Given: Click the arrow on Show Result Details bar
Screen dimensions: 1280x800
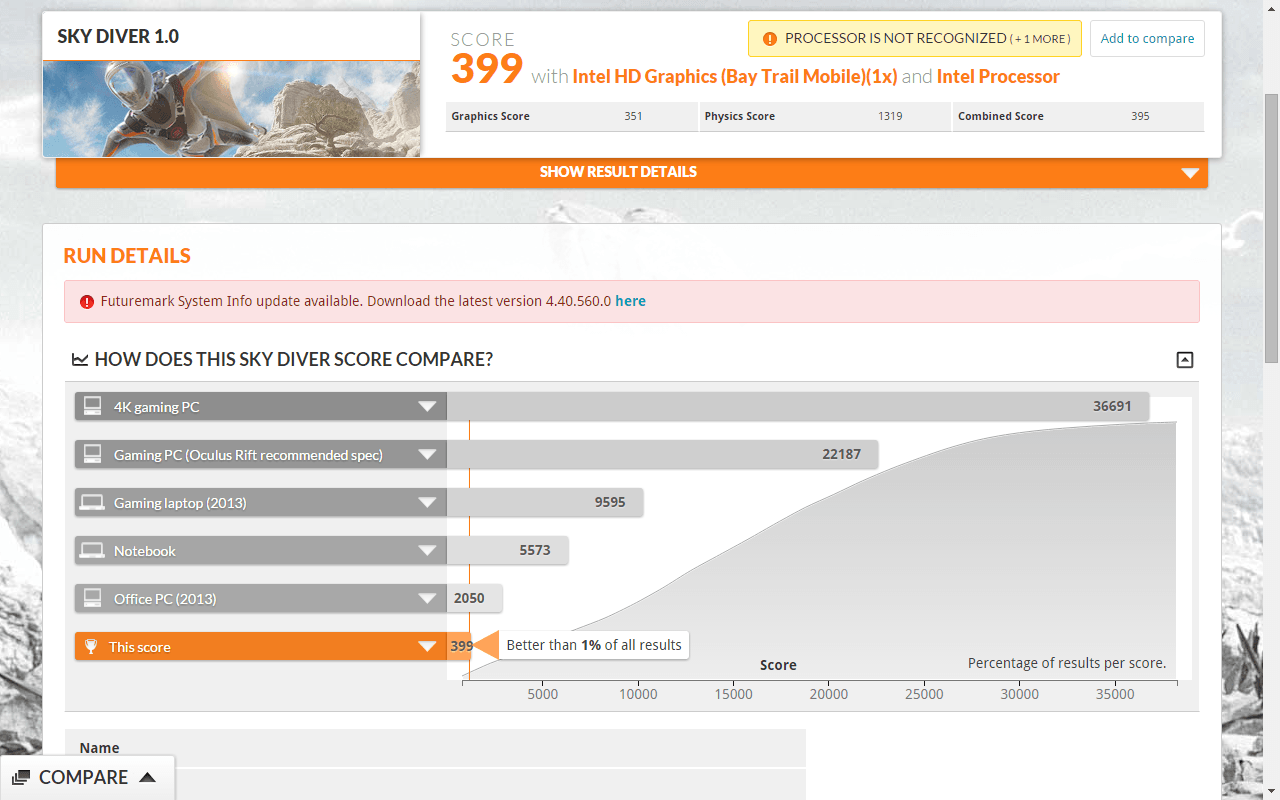Looking at the screenshot, I should click(1189, 173).
